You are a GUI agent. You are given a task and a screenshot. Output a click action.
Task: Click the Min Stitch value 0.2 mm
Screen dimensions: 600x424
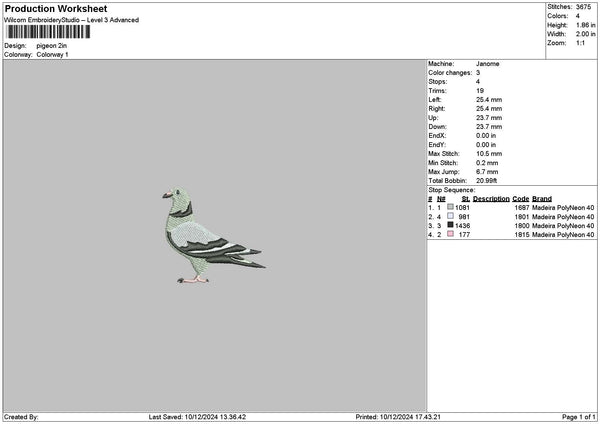pos(487,163)
